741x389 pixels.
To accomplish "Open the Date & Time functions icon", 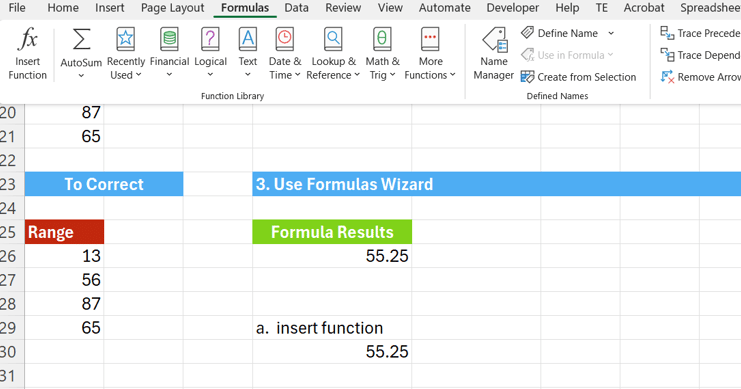I will (x=285, y=39).
